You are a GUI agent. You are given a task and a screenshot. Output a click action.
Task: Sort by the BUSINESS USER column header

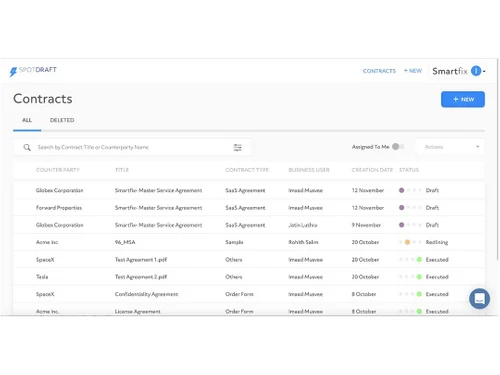pyautogui.click(x=309, y=170)
